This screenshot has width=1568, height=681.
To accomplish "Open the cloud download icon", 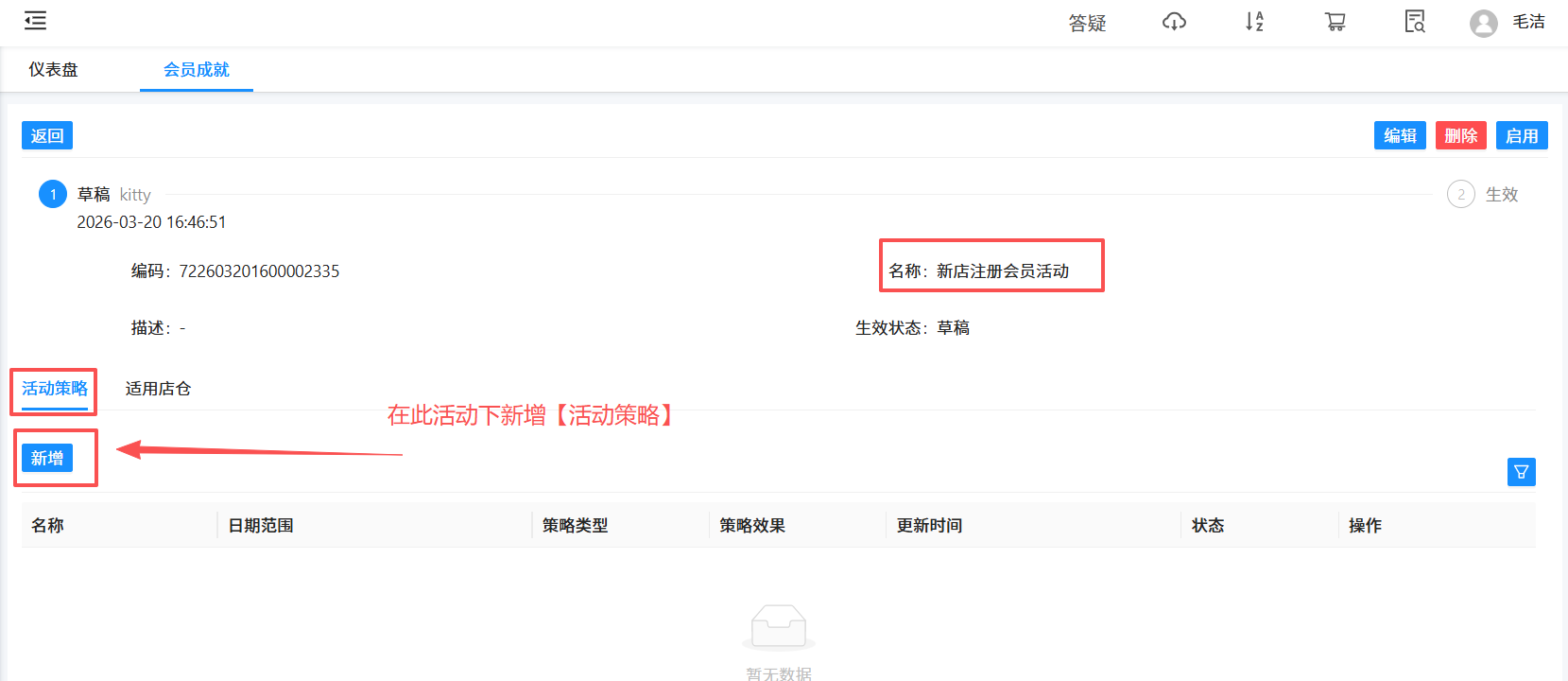I will [x=1174, y=22].
